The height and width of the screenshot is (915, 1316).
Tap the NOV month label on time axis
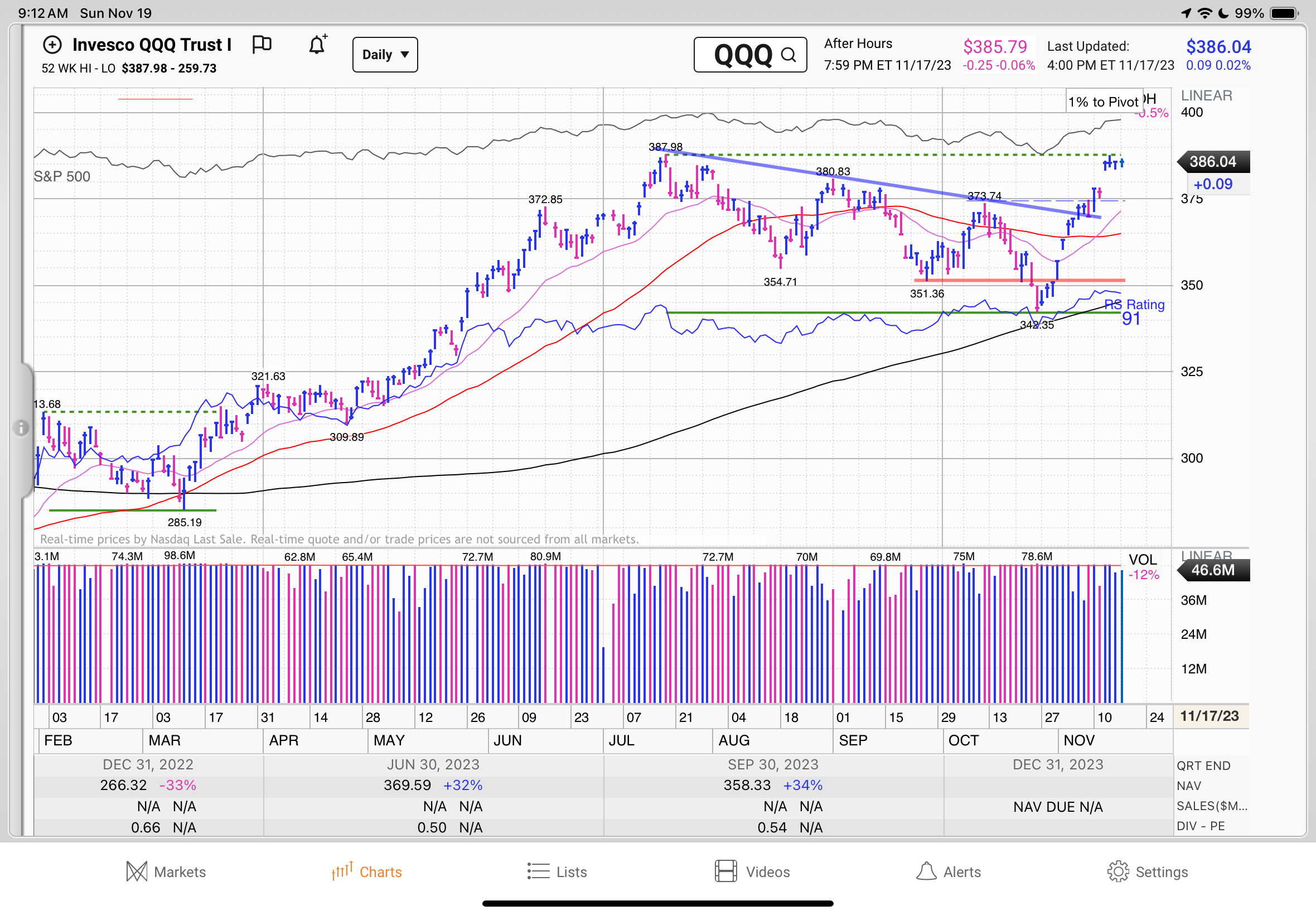pyautogui.click(x=1079, y=741)
